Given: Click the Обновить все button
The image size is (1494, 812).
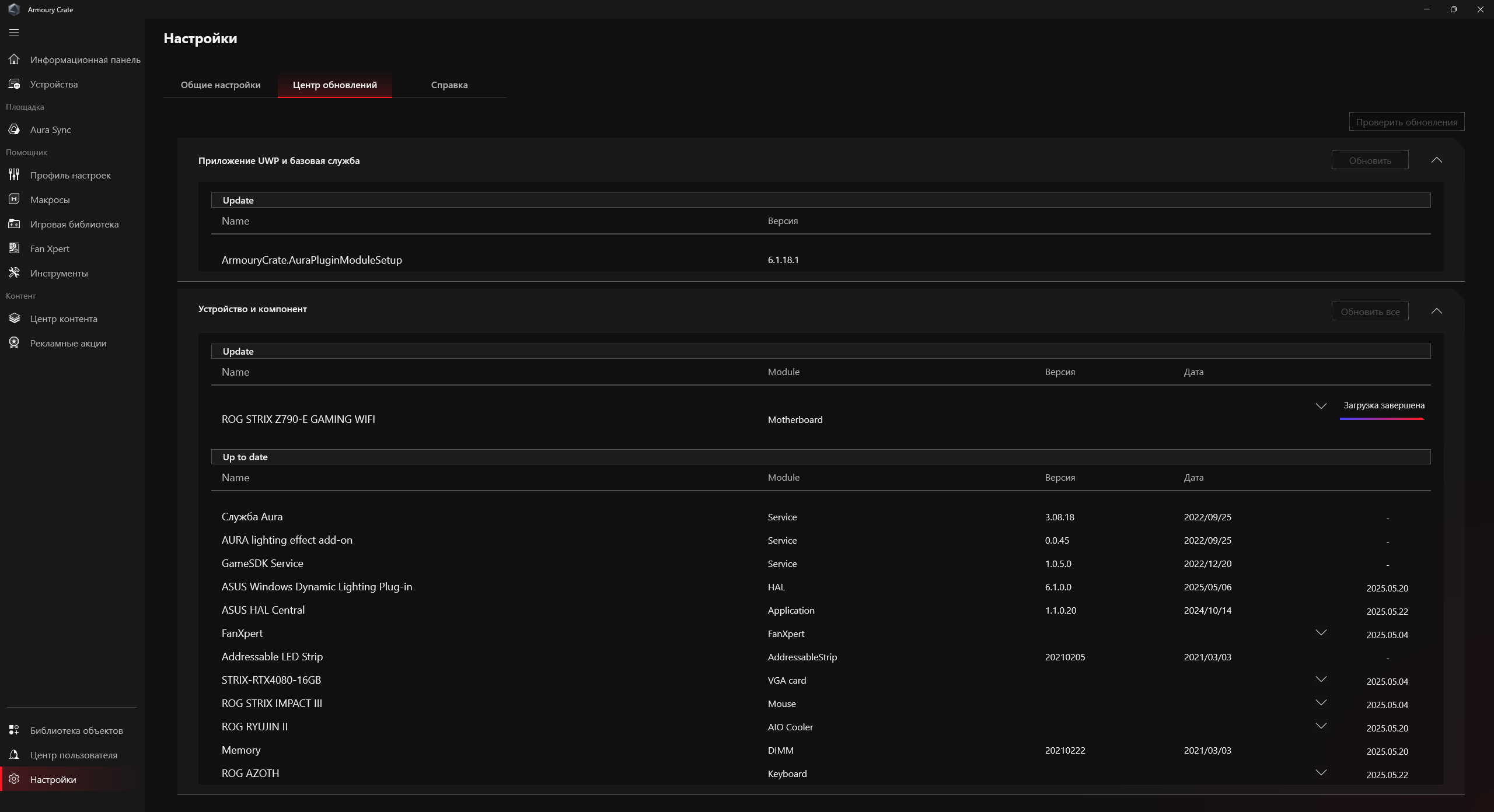Looking at the screenshot, I should pyautogui.click(x=1370, y=311).
